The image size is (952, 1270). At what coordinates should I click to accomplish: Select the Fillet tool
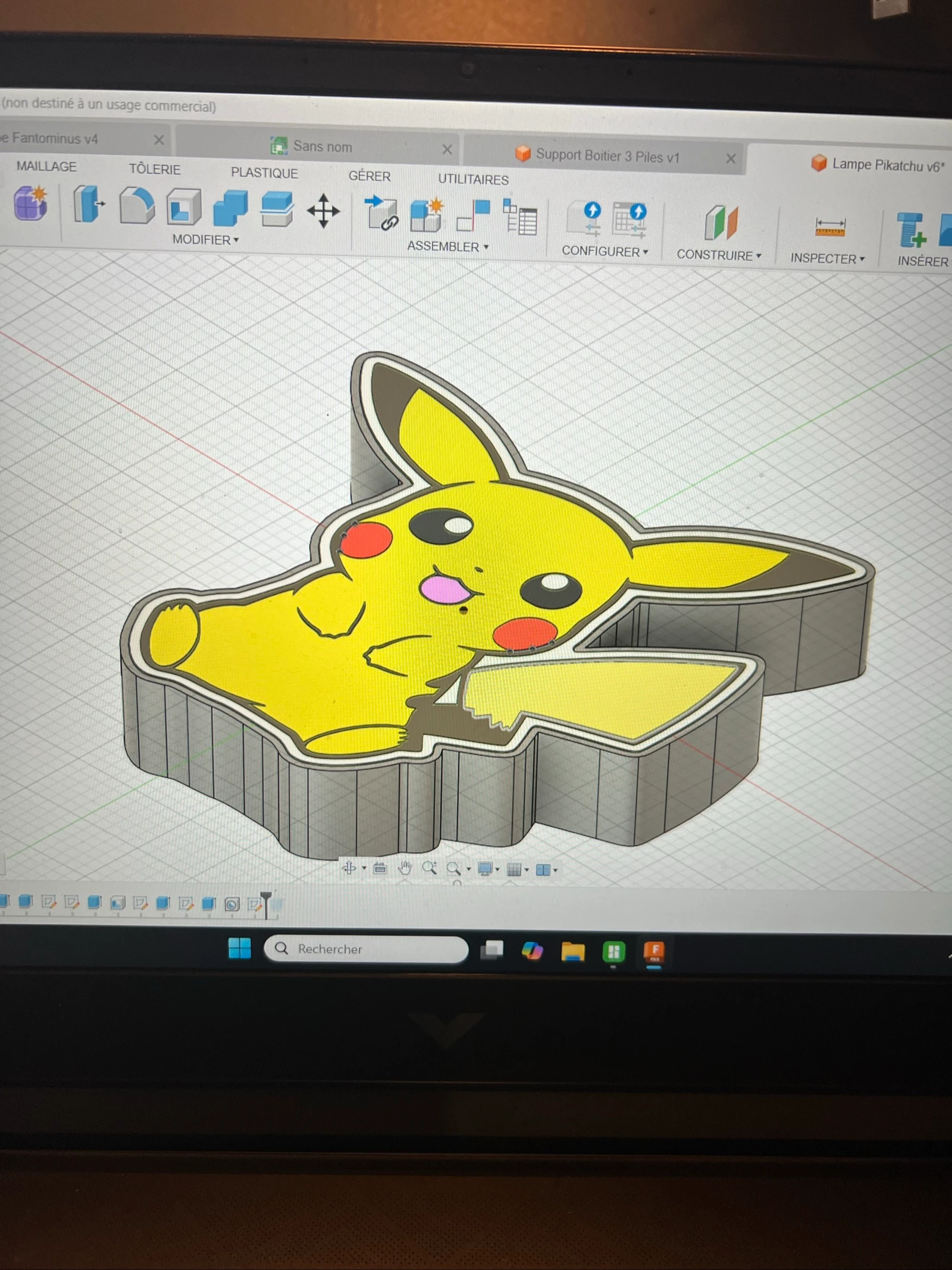click(x=136, y=206)
